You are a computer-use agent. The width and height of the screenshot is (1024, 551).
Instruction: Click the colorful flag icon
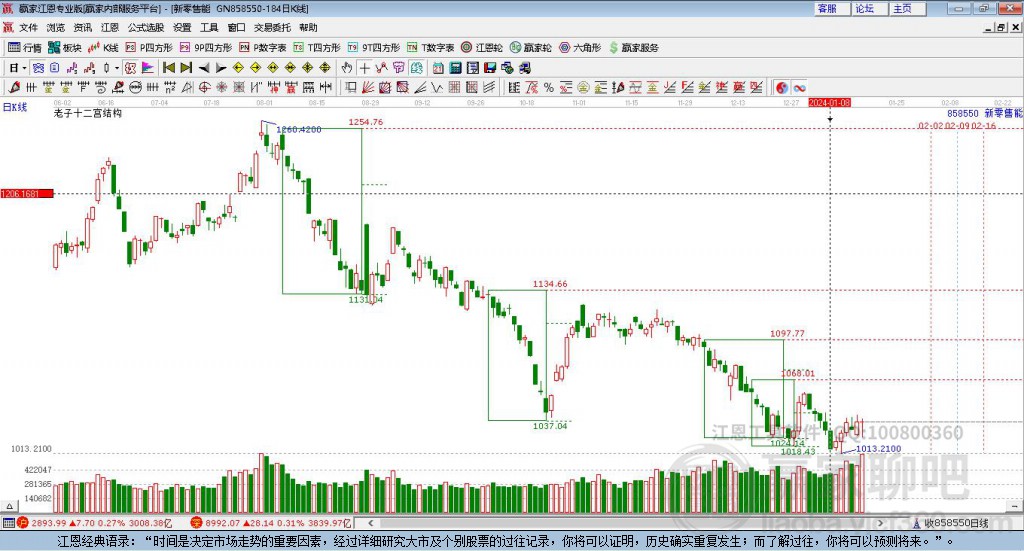(x=148, y=68)
